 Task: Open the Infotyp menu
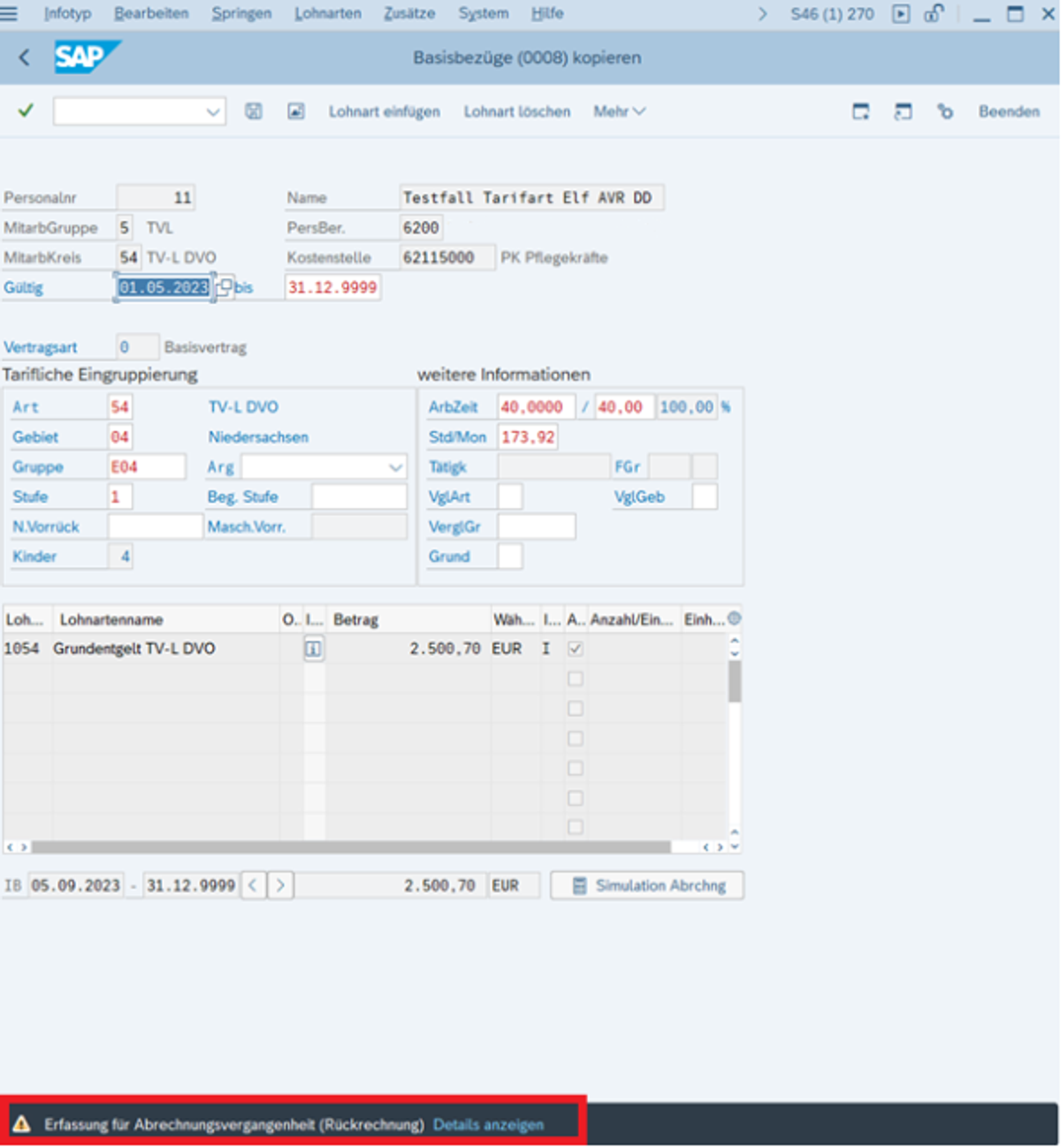[x=67, y=13]
